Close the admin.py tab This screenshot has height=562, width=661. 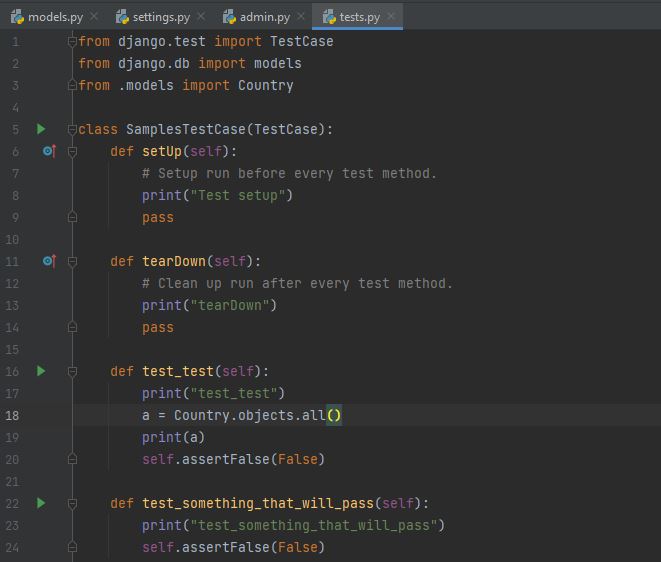301,16
